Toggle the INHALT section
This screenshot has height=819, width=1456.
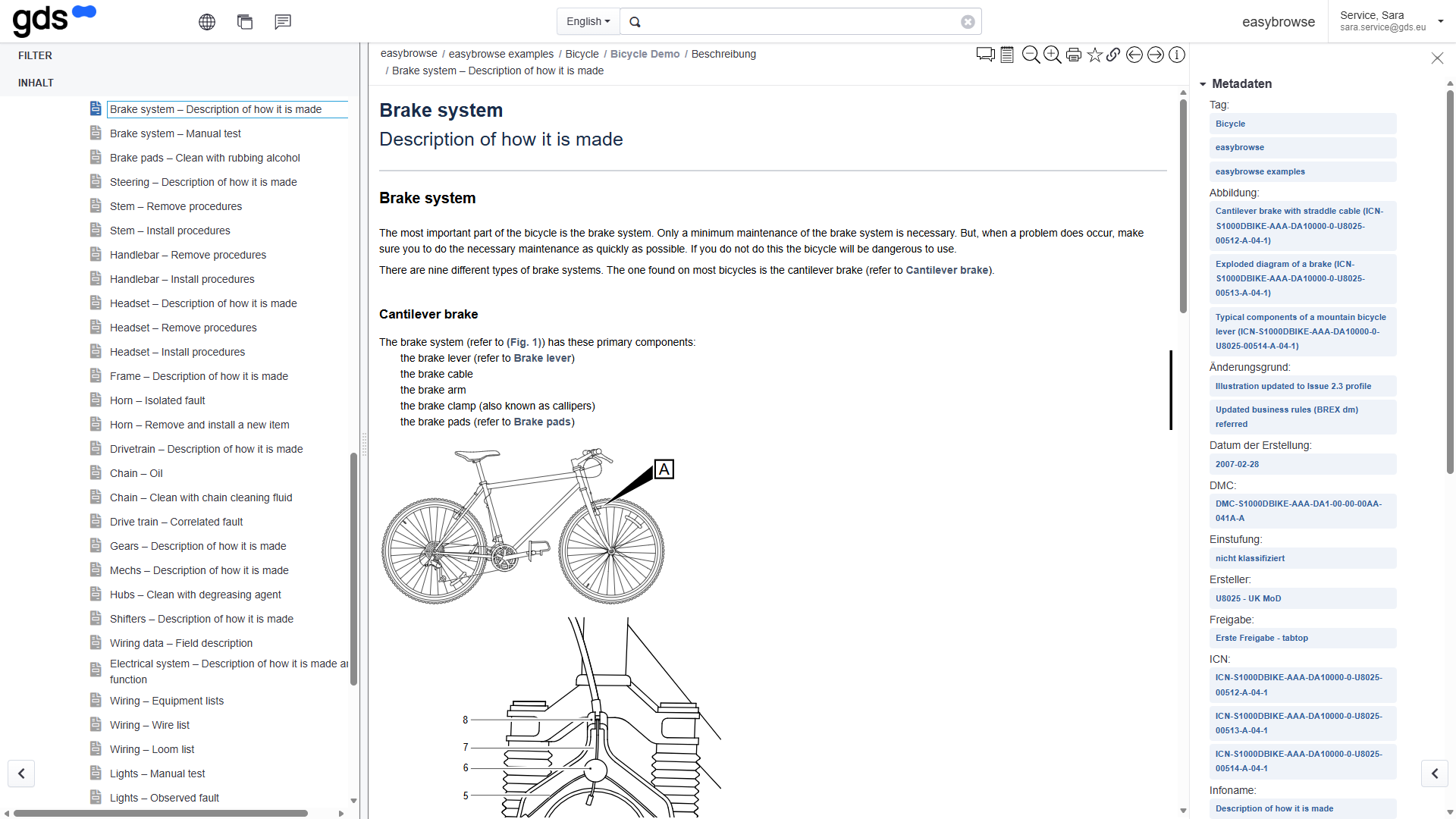36,83
